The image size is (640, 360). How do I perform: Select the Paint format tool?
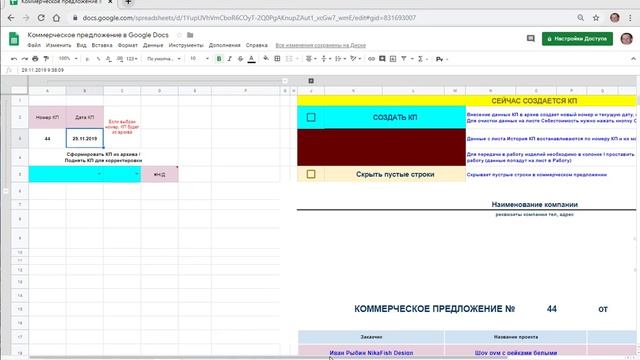[46, 59]
